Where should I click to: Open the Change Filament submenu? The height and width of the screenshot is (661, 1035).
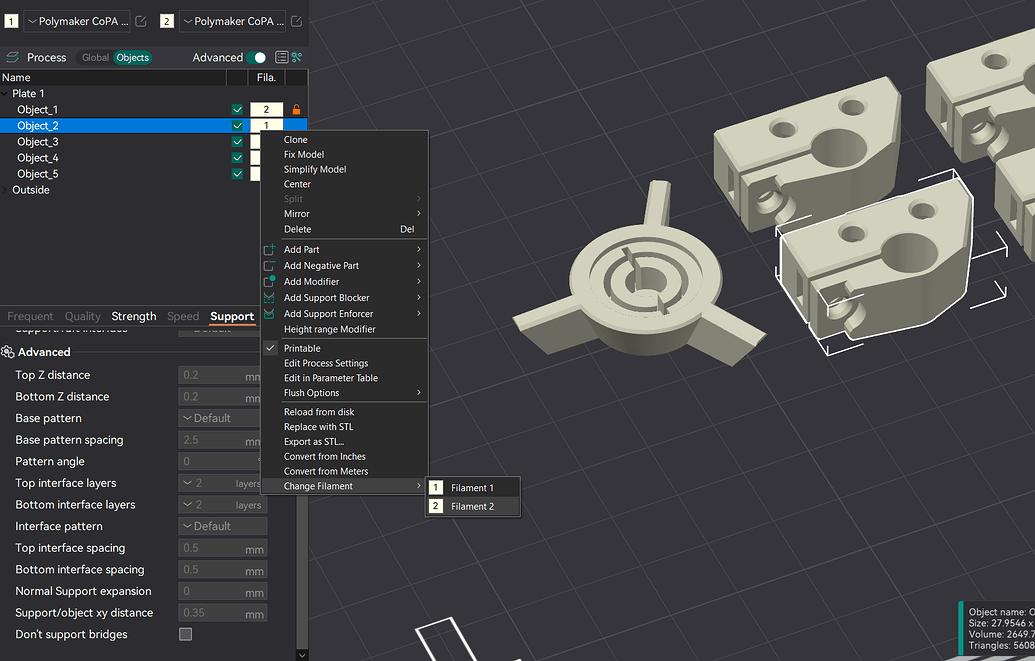tap(345, 486)
